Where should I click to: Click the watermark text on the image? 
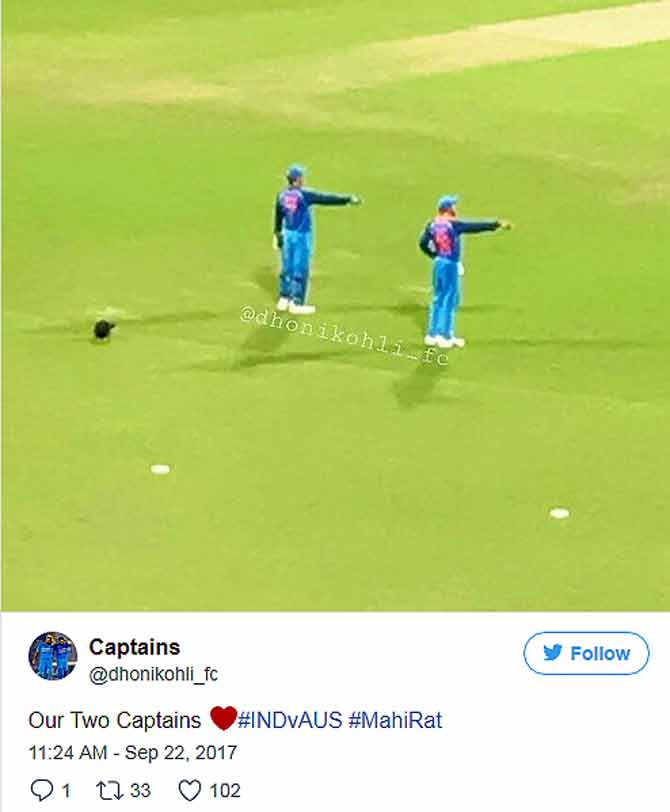pyautogui.click(x=344, y=336)
